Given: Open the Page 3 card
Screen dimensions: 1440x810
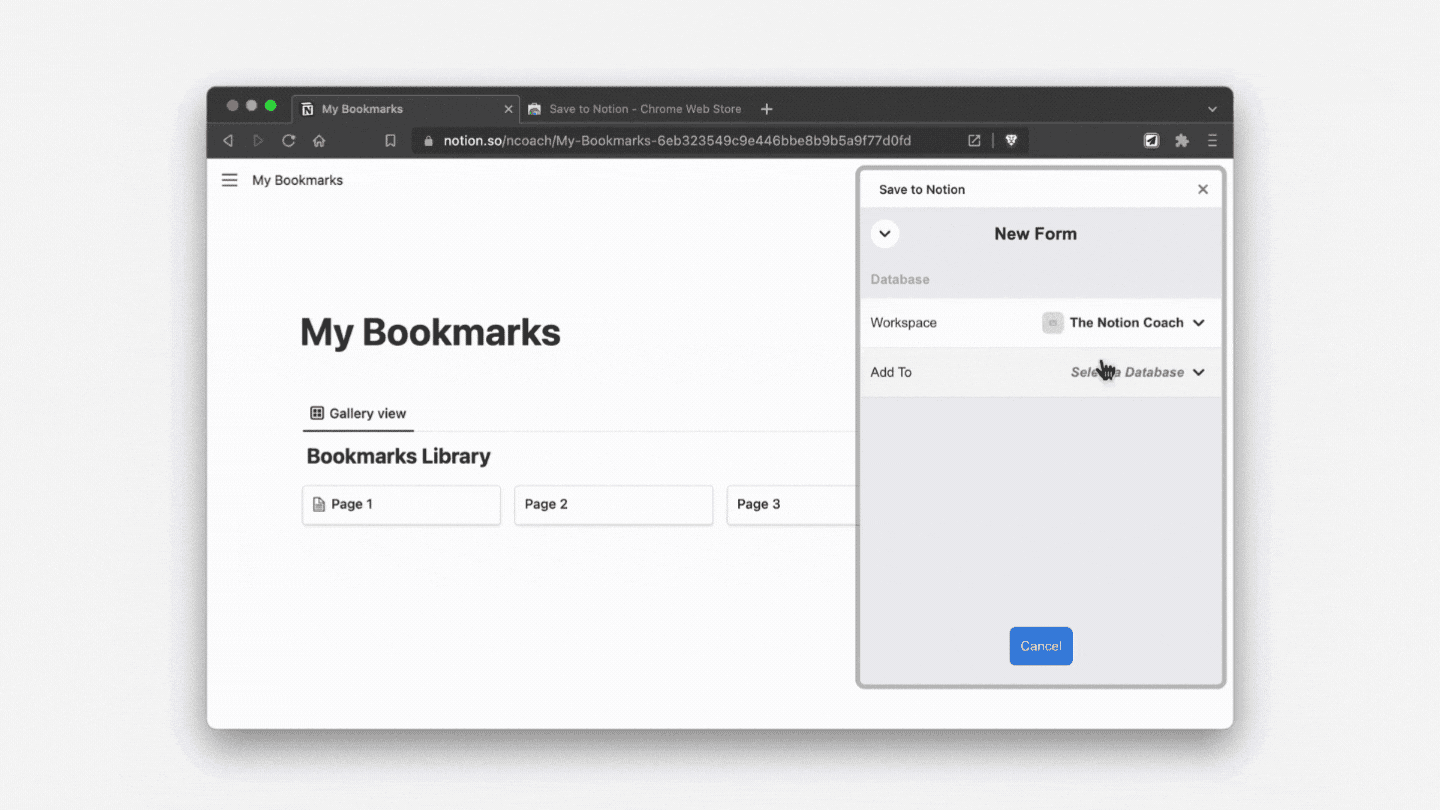Looking at the screenshot, I should click(792, 505).
